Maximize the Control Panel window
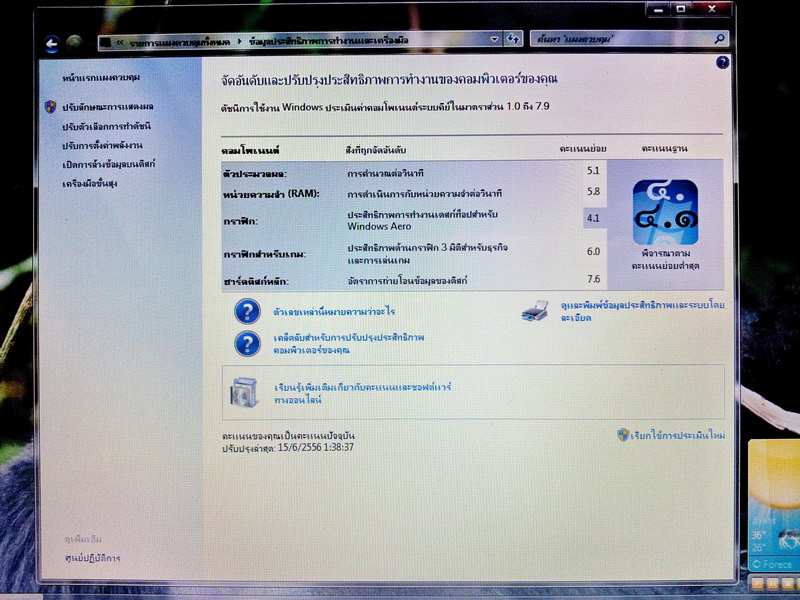The width and height of the screenshot is (800, 600). pos(681,9)
